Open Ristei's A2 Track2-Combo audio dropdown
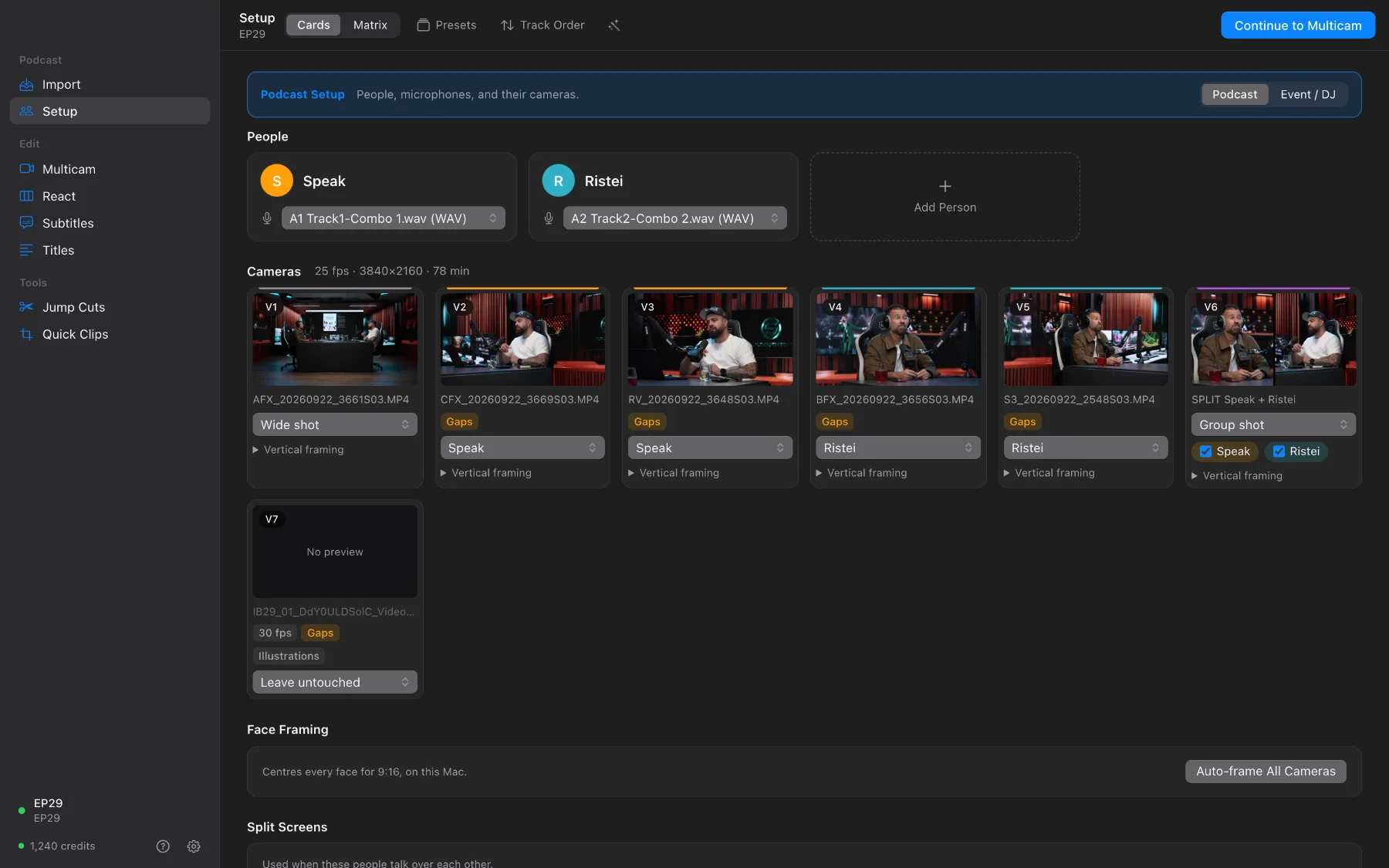 point(675,218)
